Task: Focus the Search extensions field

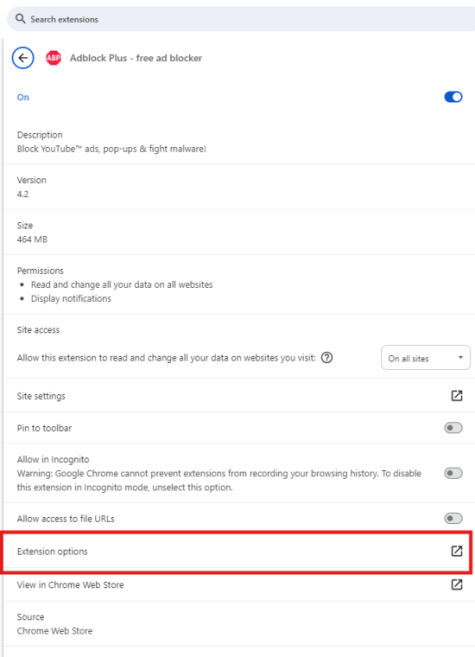Action: pyautogui.click(x=241, y=19)
